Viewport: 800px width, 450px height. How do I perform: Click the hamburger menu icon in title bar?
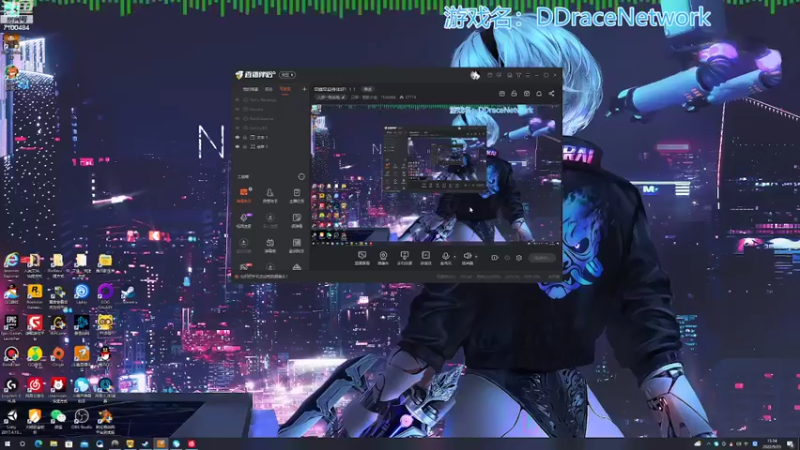[x=528, y=75]
